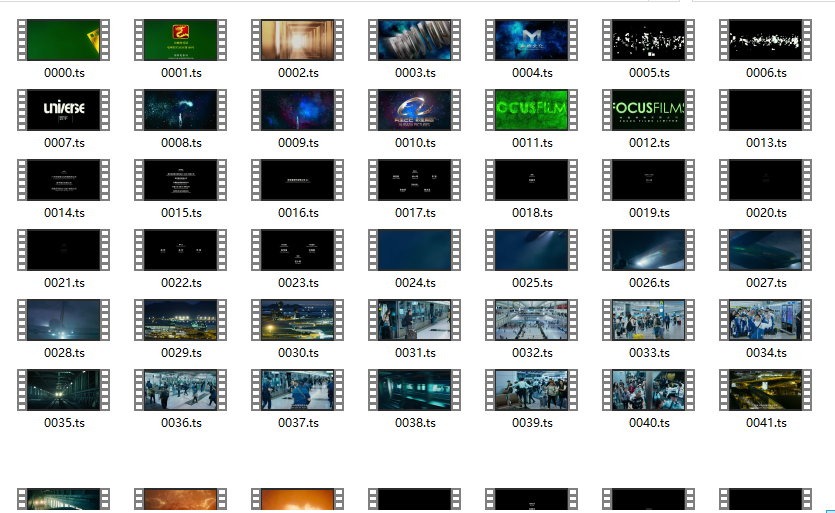
Task: Click the file name 0038.ts
Action: click(415, 423)
